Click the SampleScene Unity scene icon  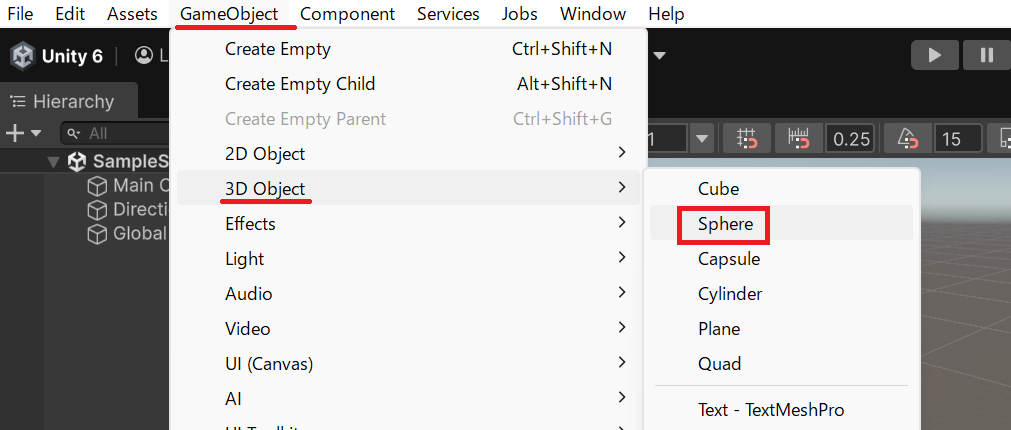77,162
